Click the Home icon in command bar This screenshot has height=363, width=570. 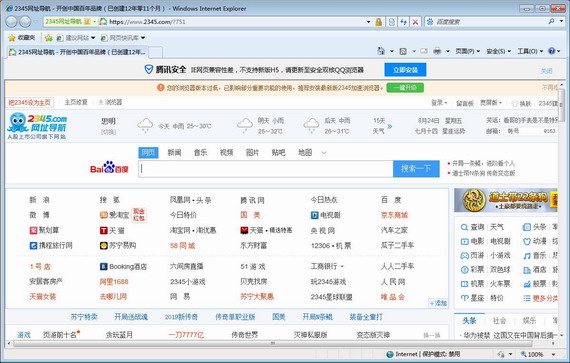coord(381,51)
